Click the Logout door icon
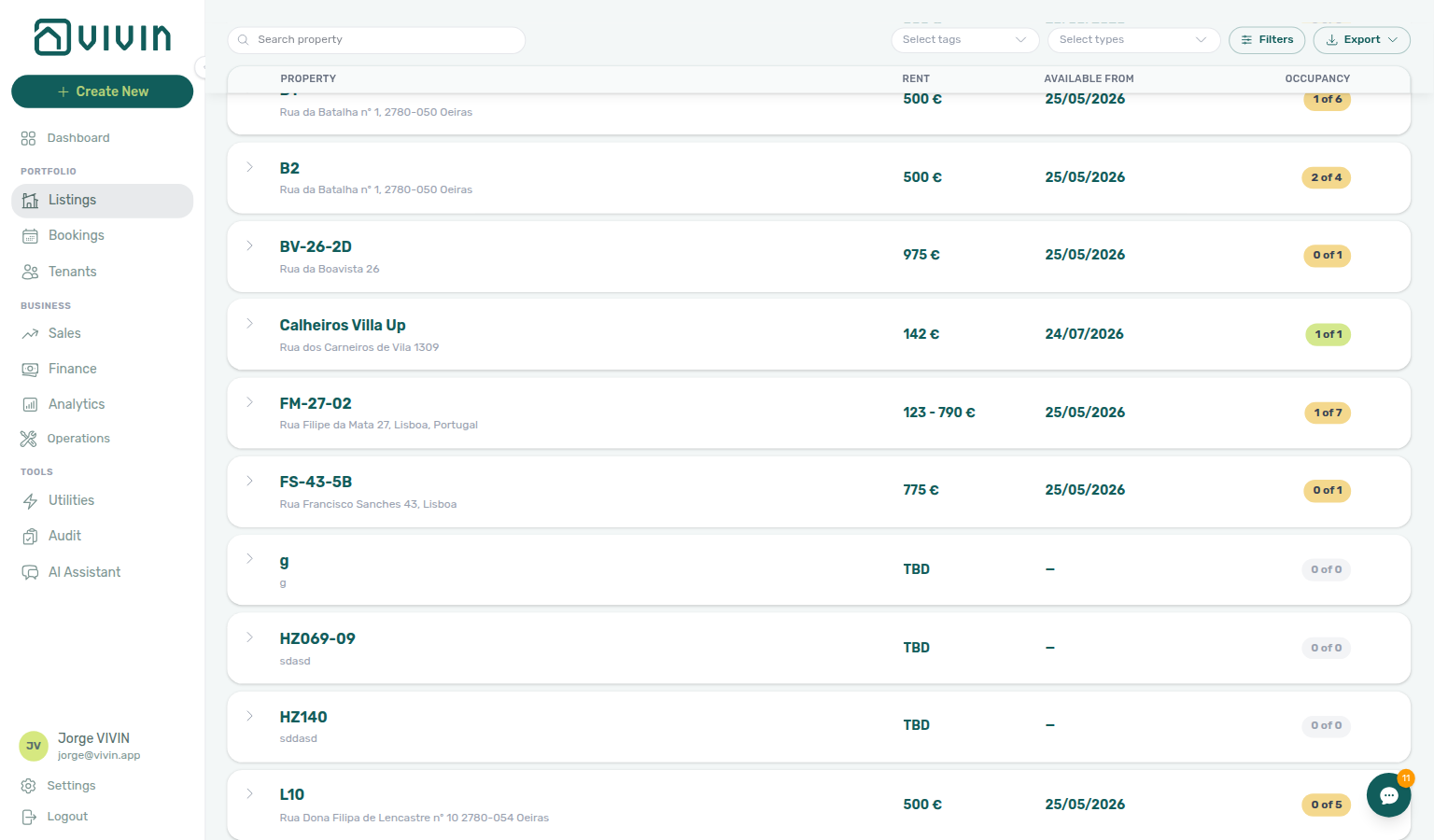 28,817
